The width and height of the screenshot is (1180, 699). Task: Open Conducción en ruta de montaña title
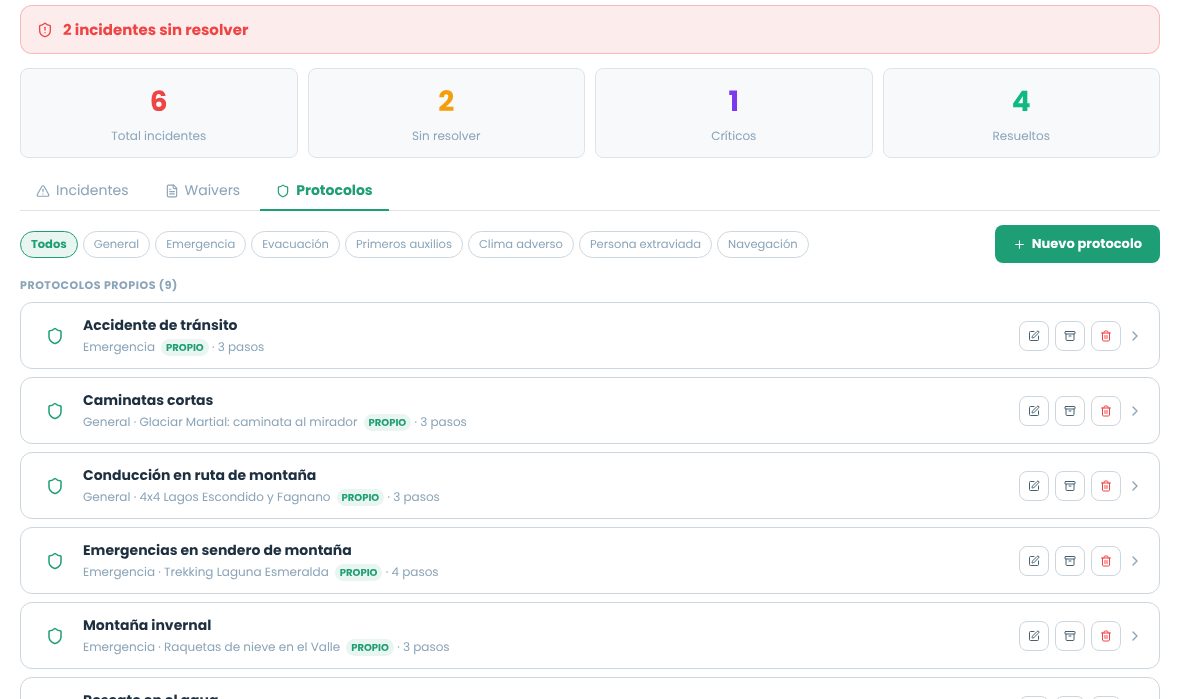tap(199, 475)
